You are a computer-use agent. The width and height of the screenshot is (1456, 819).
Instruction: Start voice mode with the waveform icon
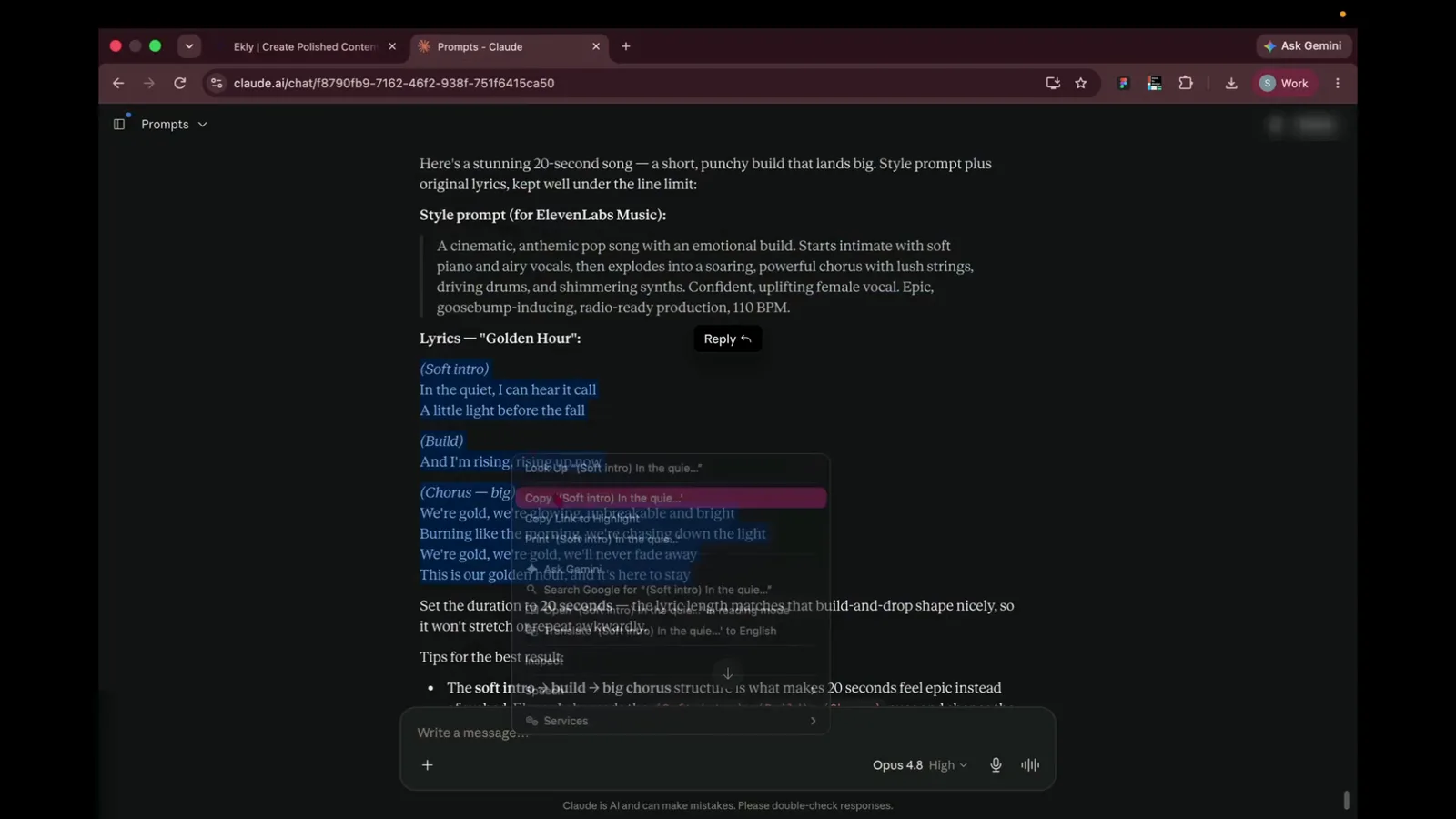(x=1030, y=765)
